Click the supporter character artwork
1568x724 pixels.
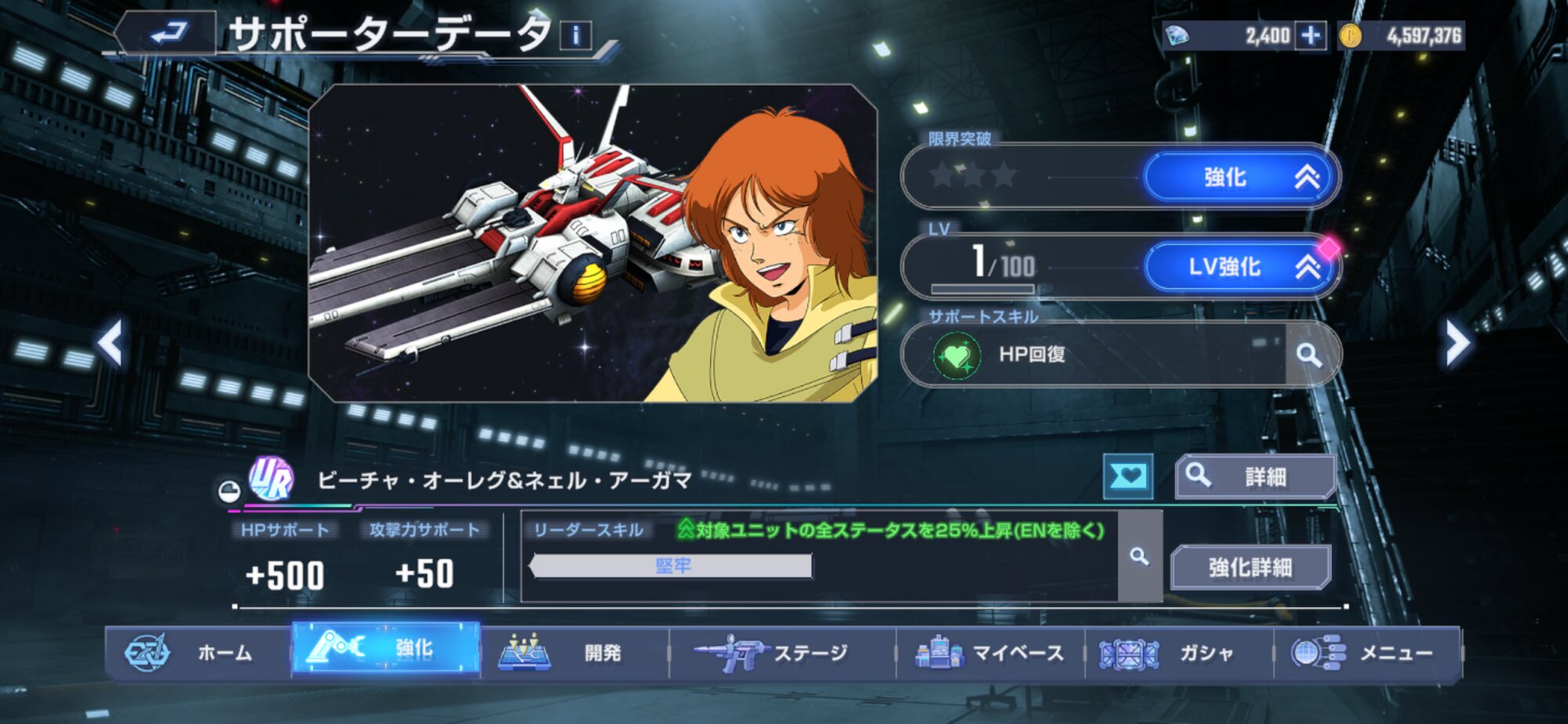tap(593, 243)
